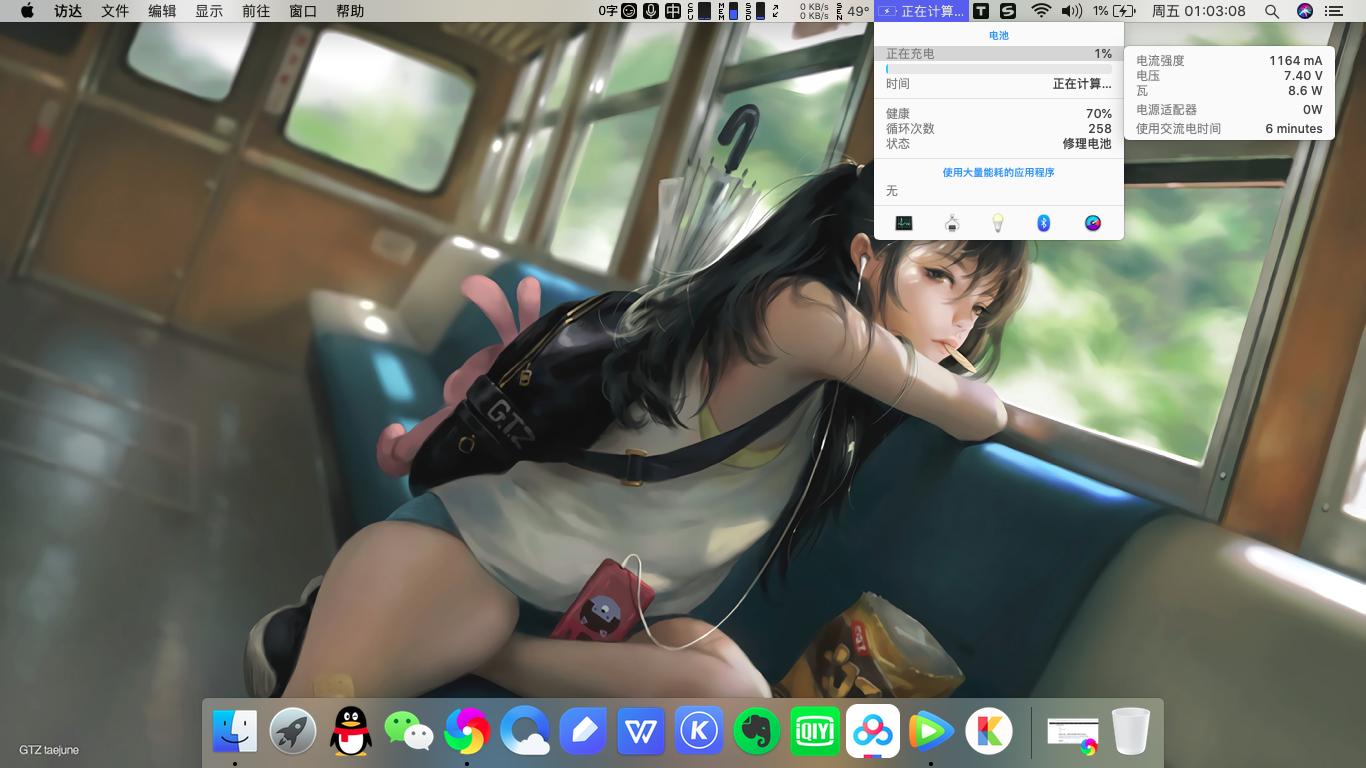
Task: Open the 前往 menu
Action: click(256, 11)
